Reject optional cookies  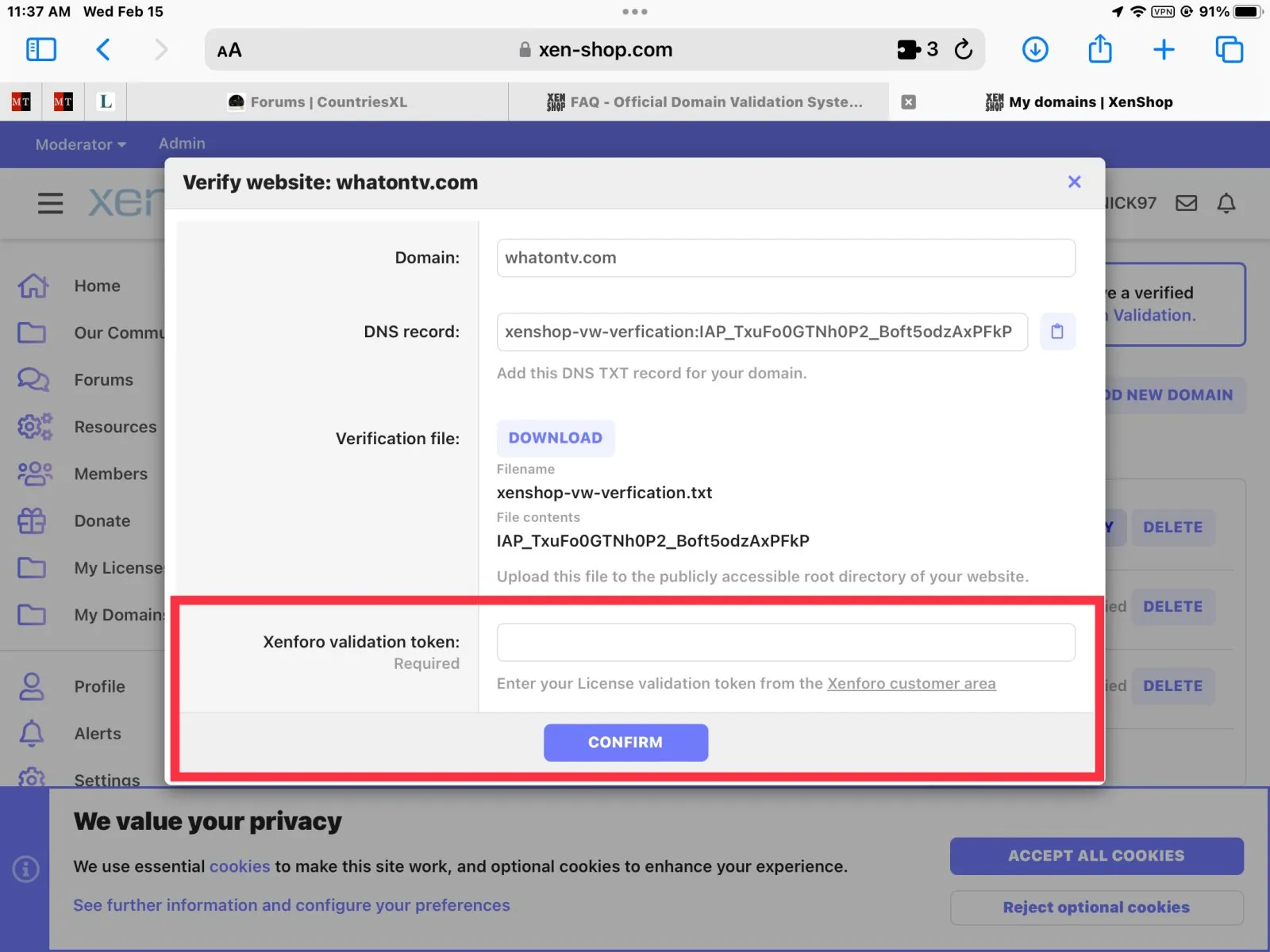1096,908
